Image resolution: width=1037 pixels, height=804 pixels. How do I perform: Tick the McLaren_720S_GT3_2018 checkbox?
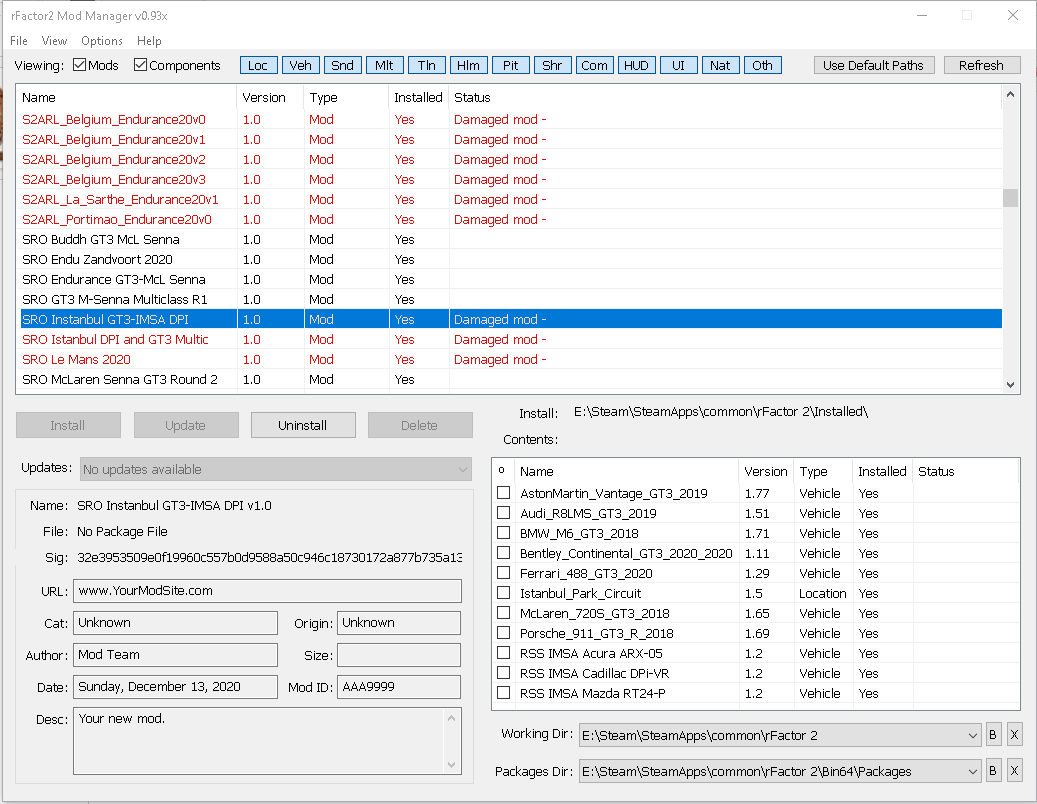pos(503,612)
